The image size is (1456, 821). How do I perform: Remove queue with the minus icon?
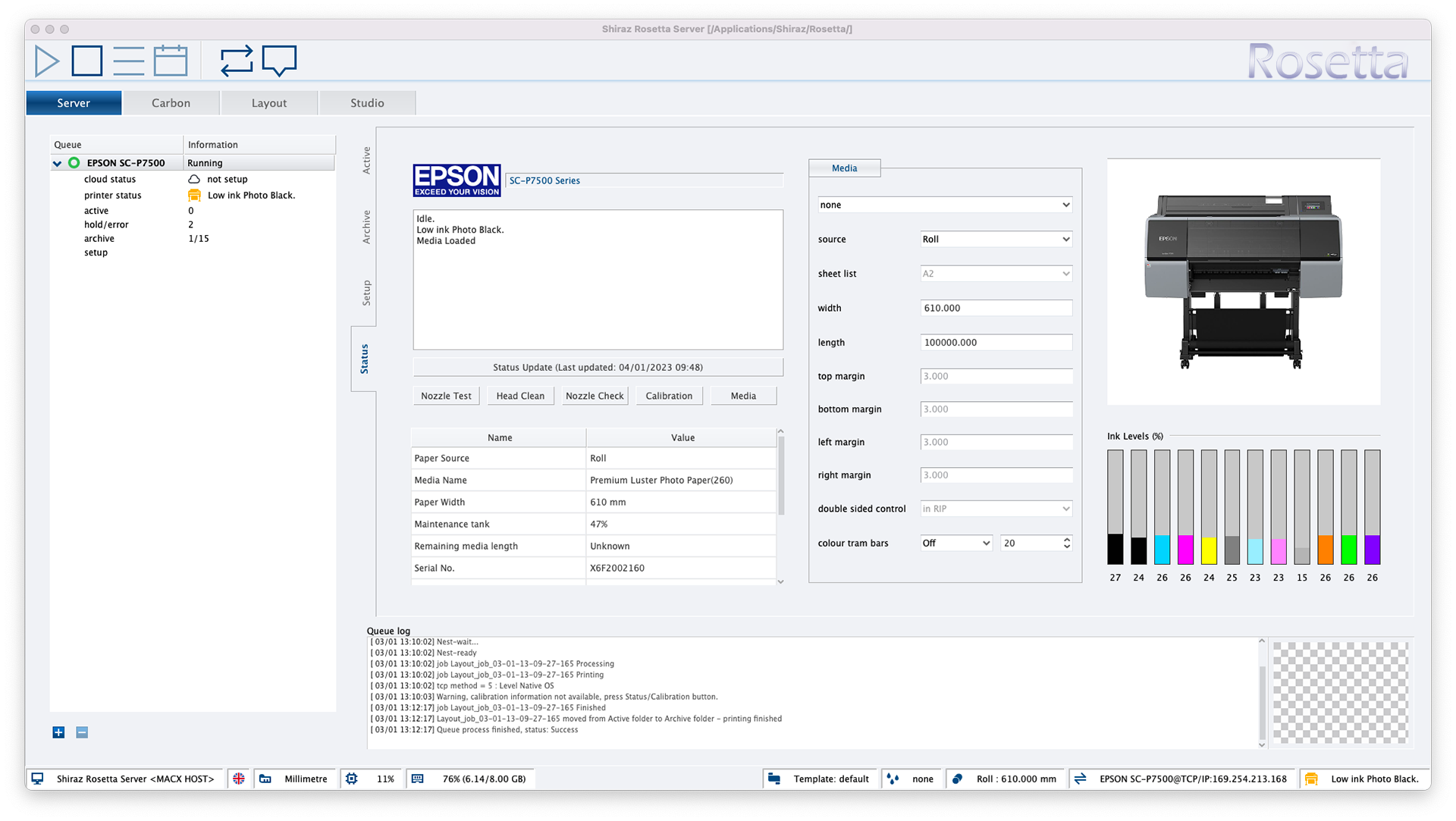[x=82, y=732]
